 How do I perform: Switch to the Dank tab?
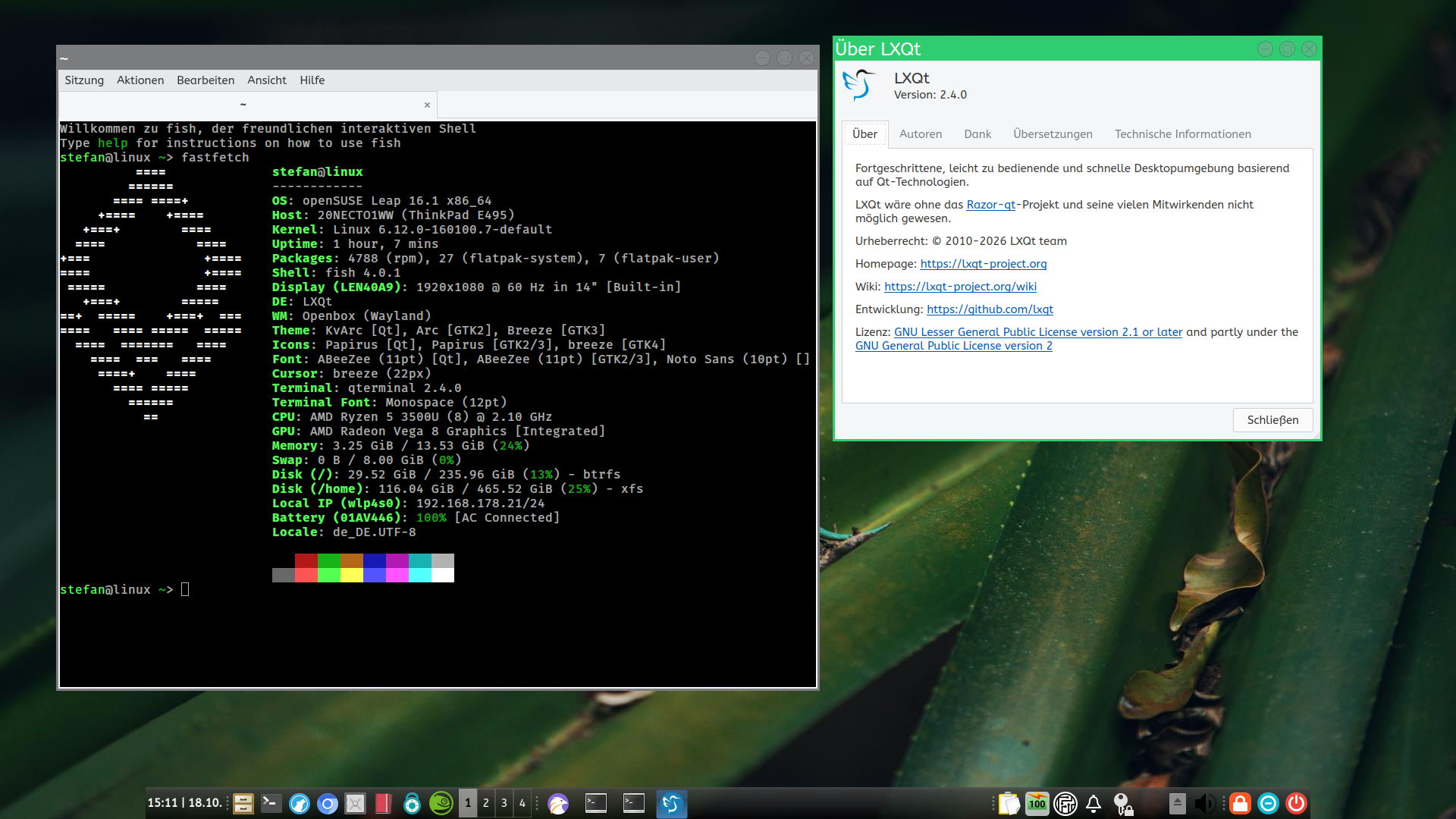[x=977, y=134]
